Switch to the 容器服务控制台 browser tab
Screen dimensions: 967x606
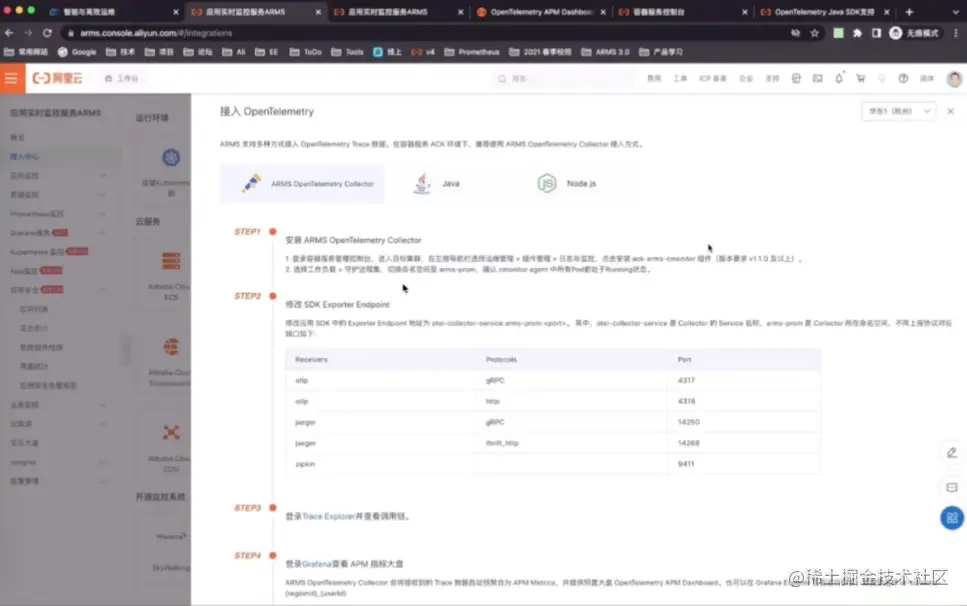682,12
